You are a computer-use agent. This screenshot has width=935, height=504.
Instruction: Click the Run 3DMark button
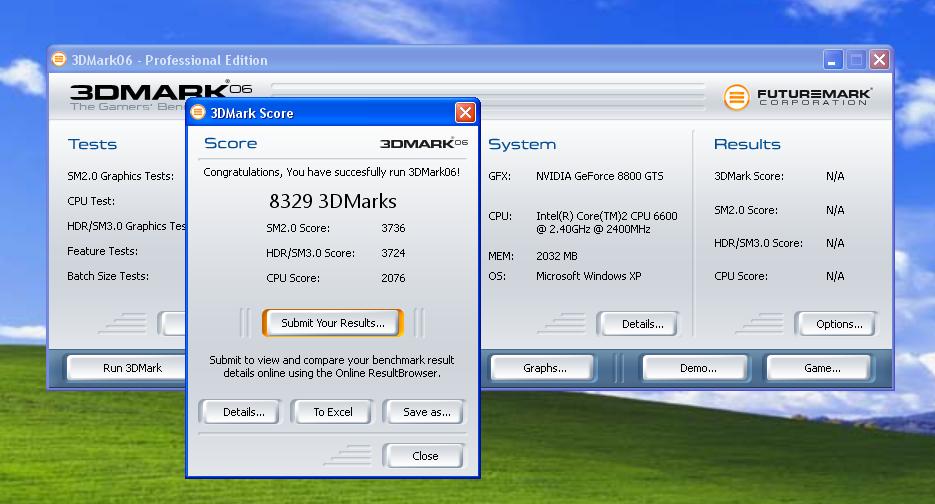(132, 368)
